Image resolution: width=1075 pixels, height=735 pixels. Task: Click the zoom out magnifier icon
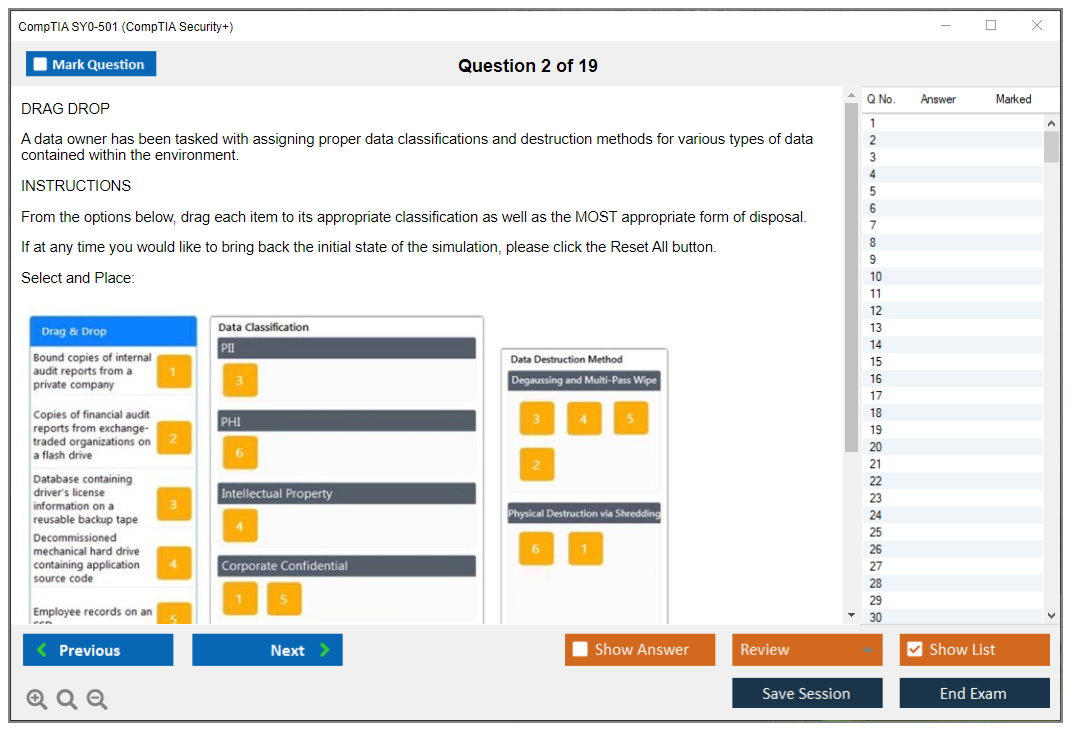[97, 700]
